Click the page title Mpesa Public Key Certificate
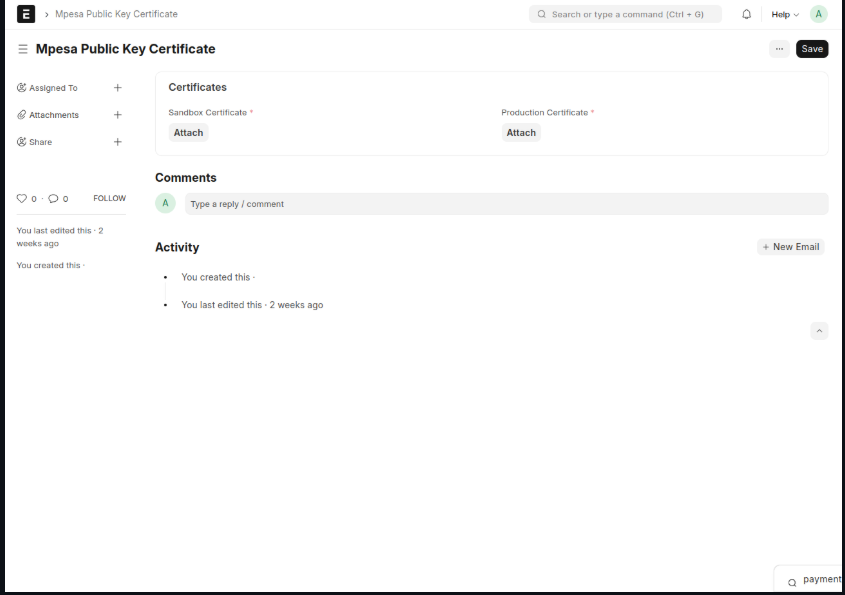Viewport: 845px width, 595px height. click(x=126, y=49)
